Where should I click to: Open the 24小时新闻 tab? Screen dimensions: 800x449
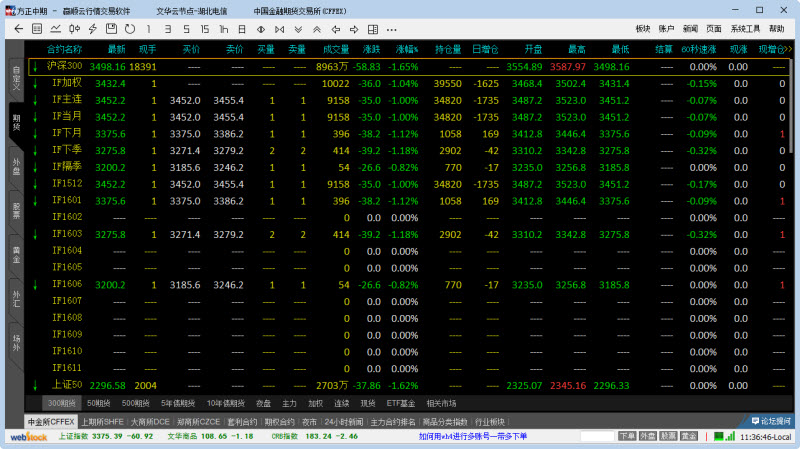344,422
